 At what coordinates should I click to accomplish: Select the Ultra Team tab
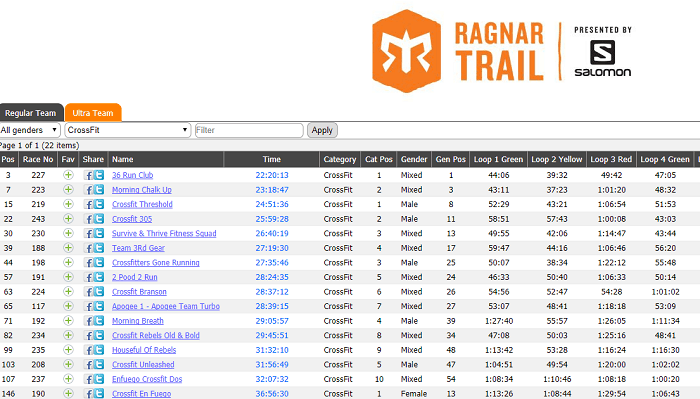(93, 113)
